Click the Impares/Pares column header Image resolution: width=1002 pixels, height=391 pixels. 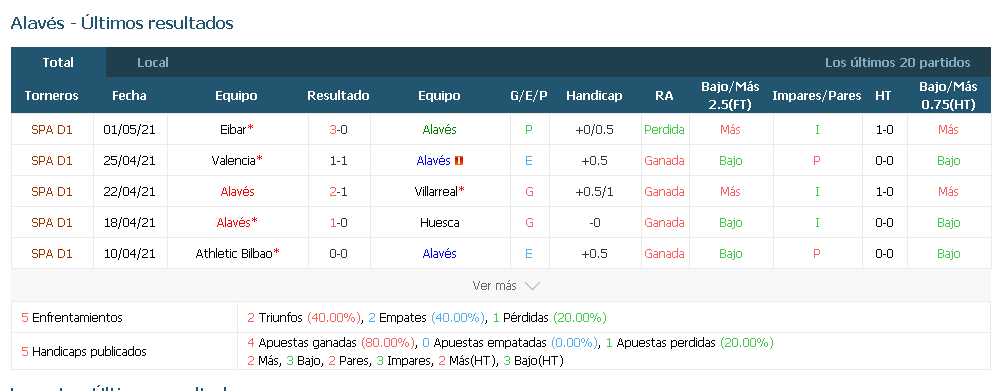[817, 96]
